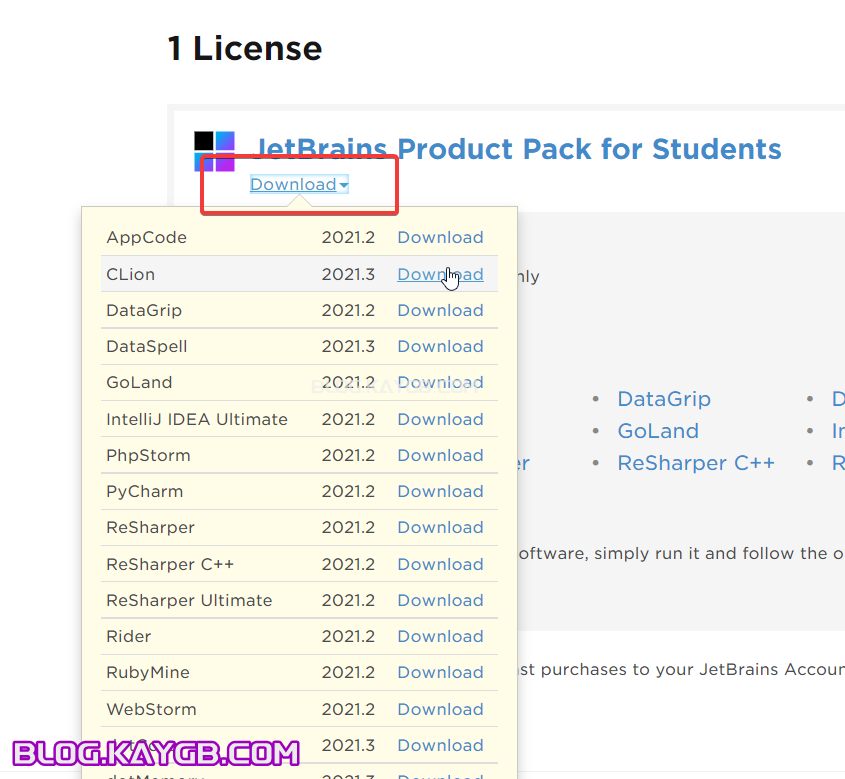Click the GoLand name in the popup list
The height and width of the screenshot is (779, 845).
[x=139, y=382]
